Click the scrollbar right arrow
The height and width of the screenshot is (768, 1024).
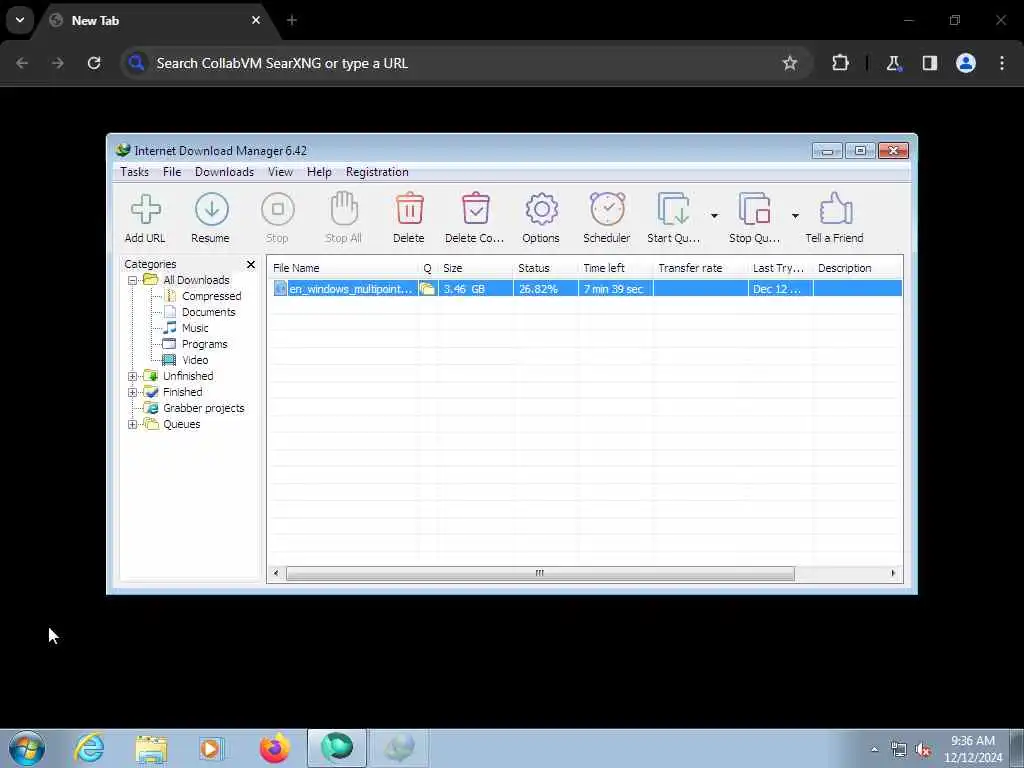pos(893,573)
